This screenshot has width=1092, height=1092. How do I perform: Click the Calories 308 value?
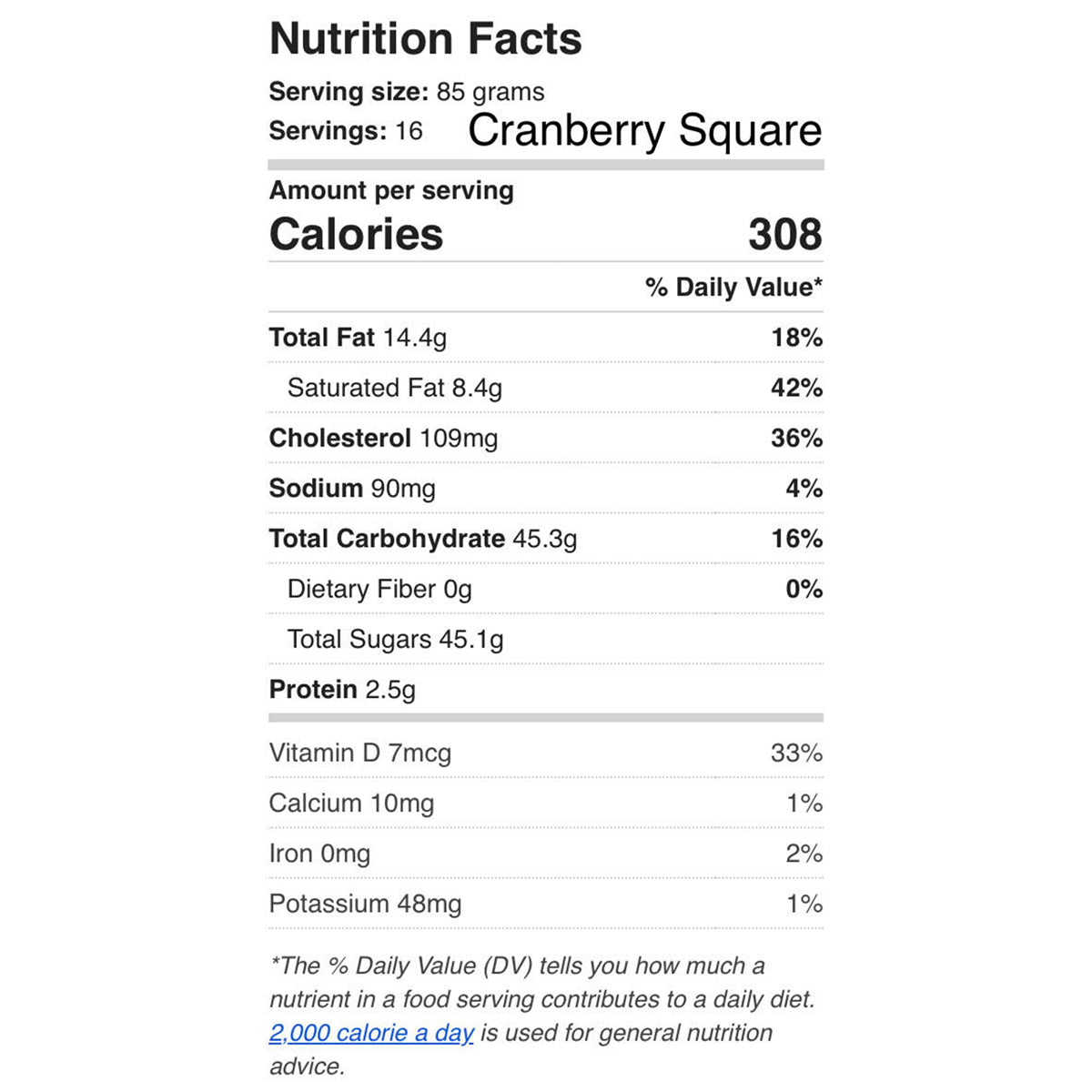784,234
